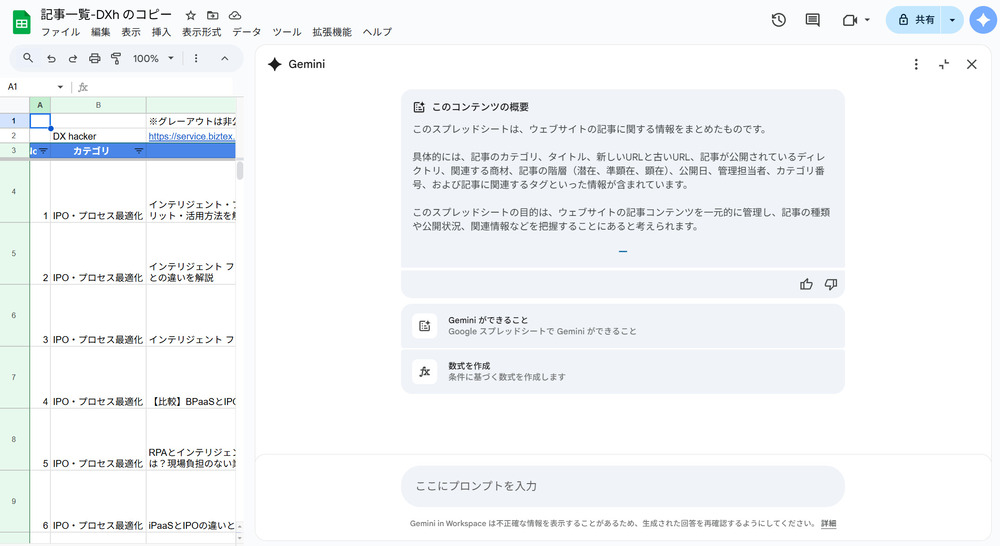Open the 表示 menu
1000x546 pixels.
tap(131, 32)
